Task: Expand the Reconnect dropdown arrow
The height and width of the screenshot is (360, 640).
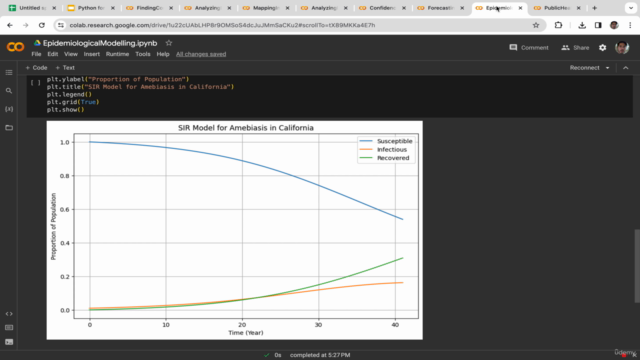Action: pos(607,68)
